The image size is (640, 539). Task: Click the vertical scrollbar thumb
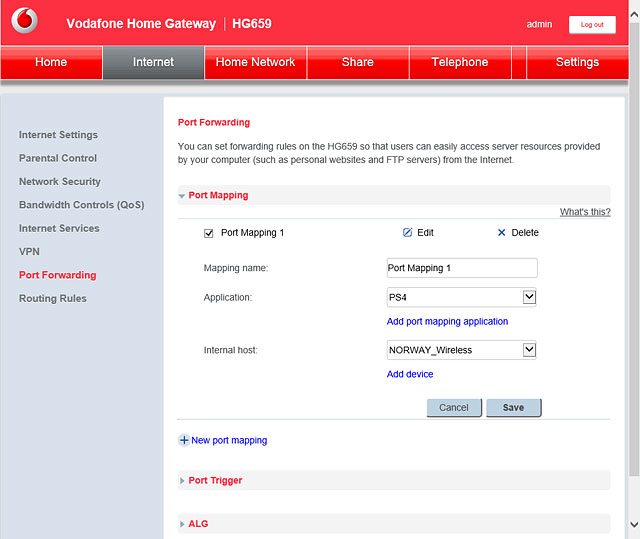click(x=634, y=249)
